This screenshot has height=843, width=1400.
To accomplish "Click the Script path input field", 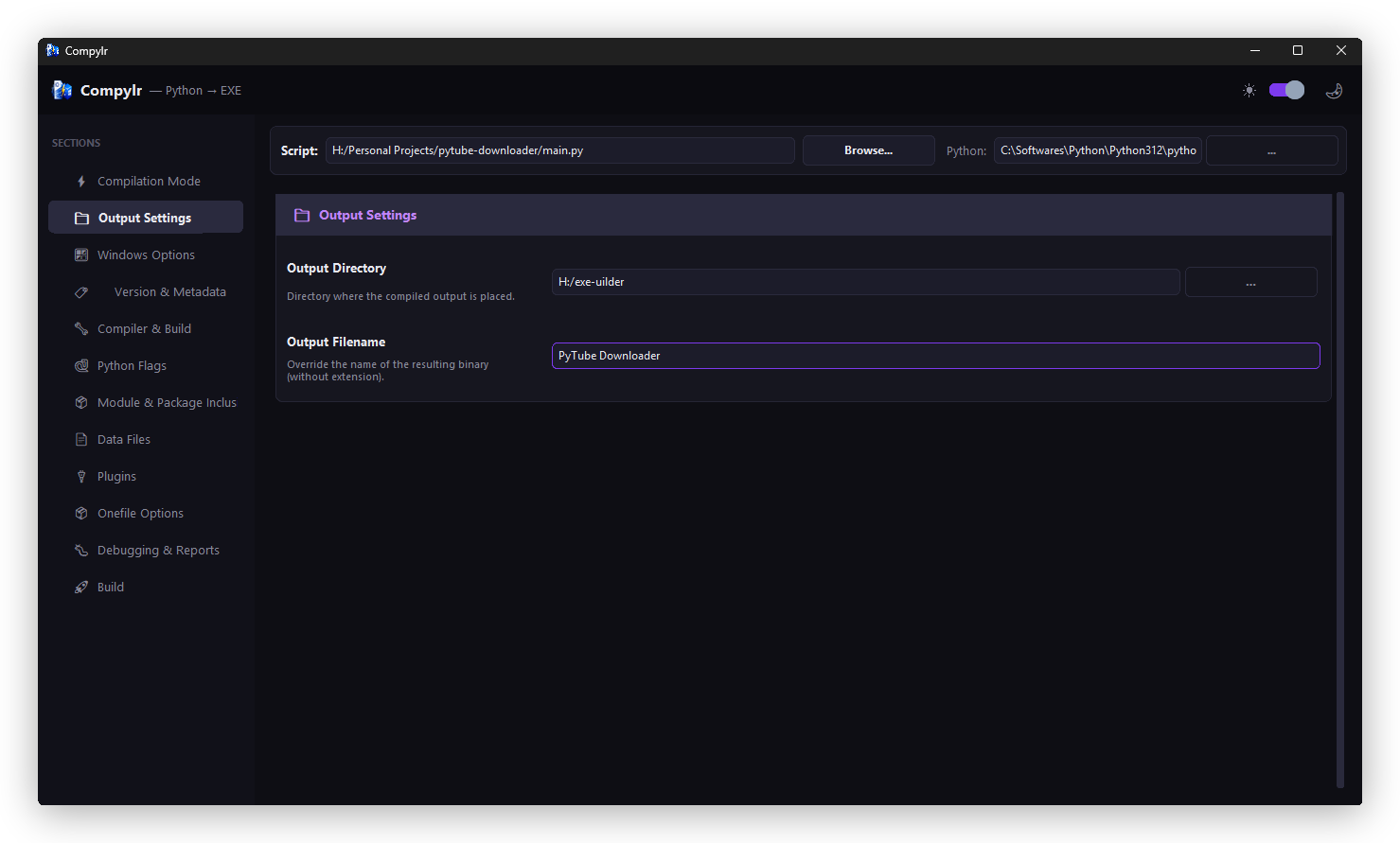I will (560, 150).
